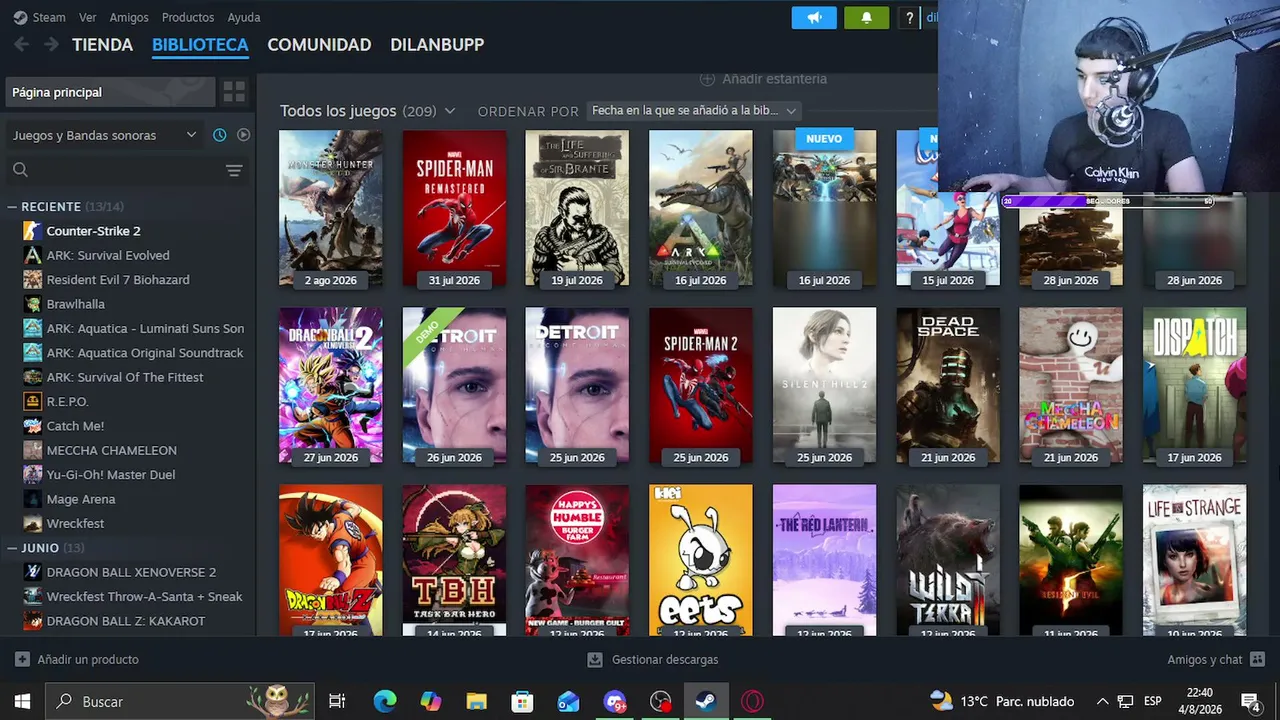This screenshot has height=720, width=1280.
Task: Open the green notifications bell
Action: [x=866, y=17]
